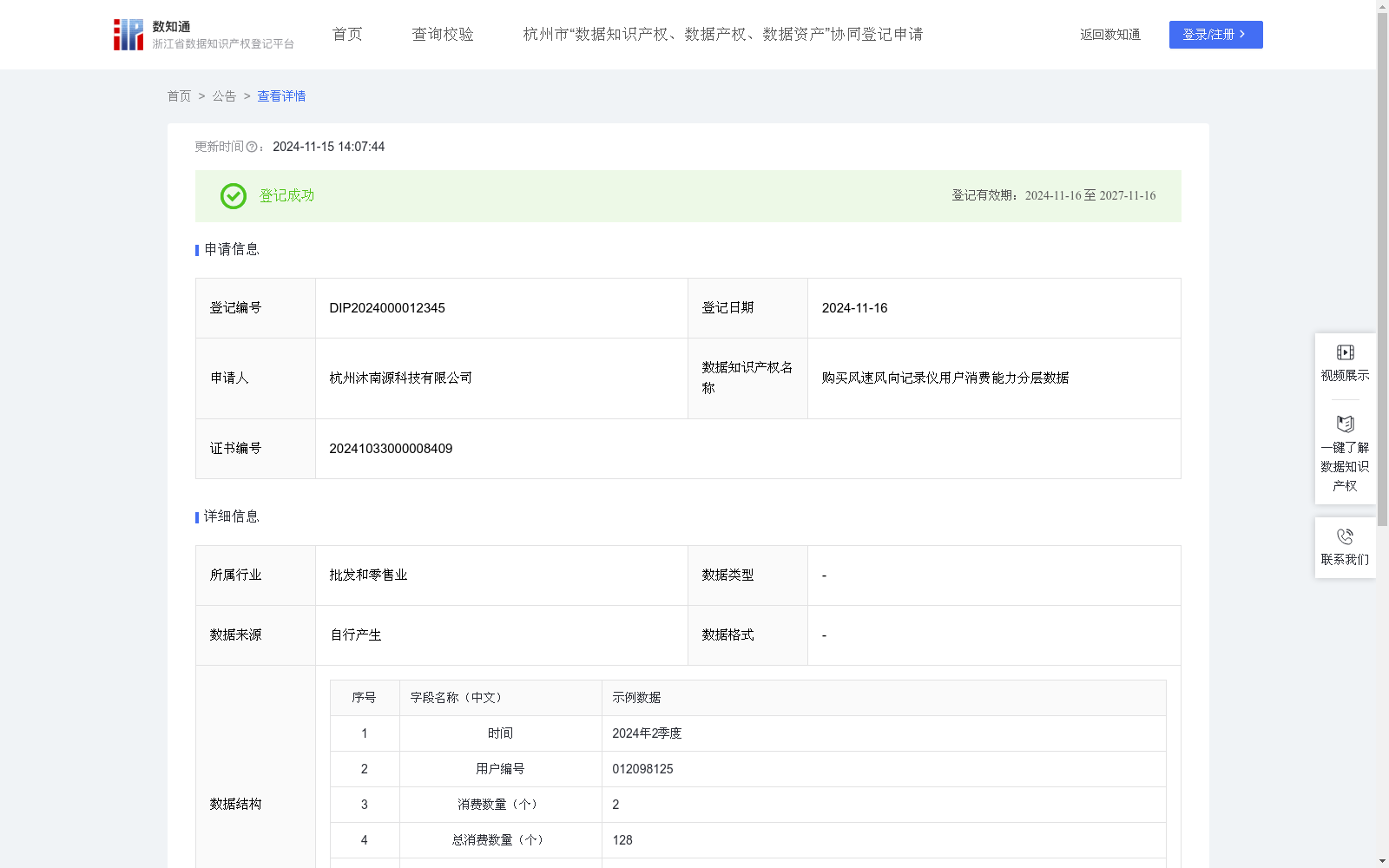Screen dimensions: 1389x868
Task: Click the 联系我们 phone icon
Action: coord(1345,537)
